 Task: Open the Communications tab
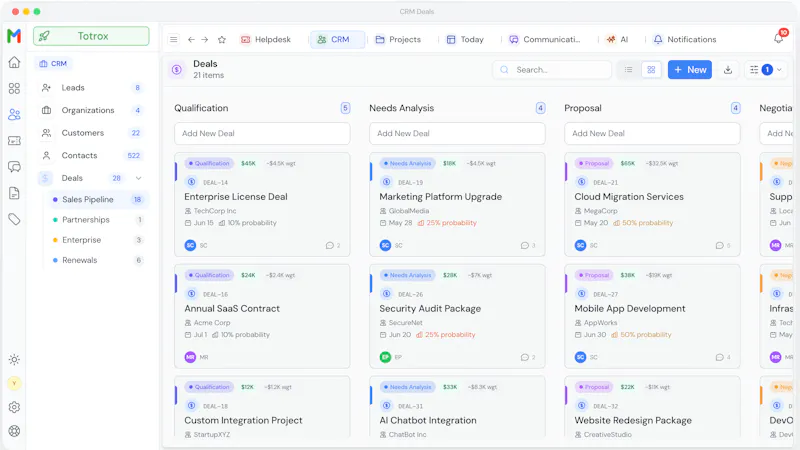(x=545, y=39)
